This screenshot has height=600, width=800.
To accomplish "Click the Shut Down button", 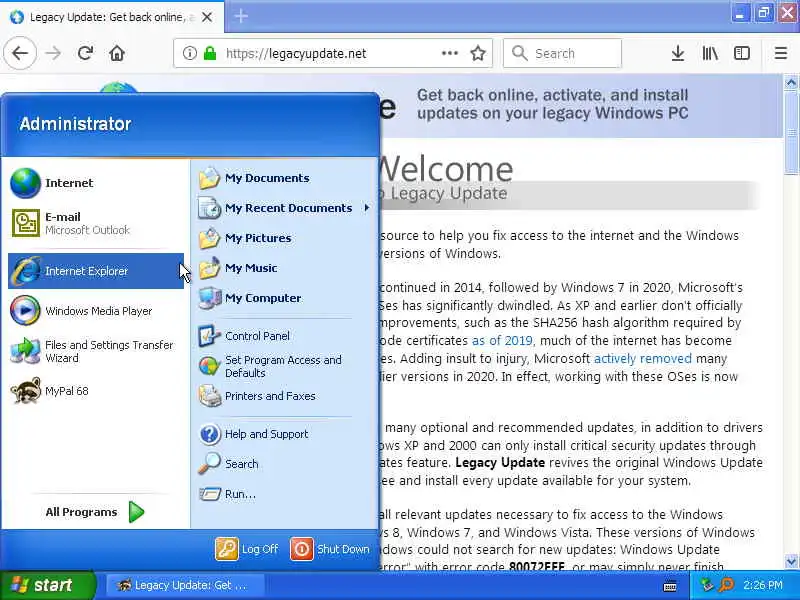I will 330,549.
